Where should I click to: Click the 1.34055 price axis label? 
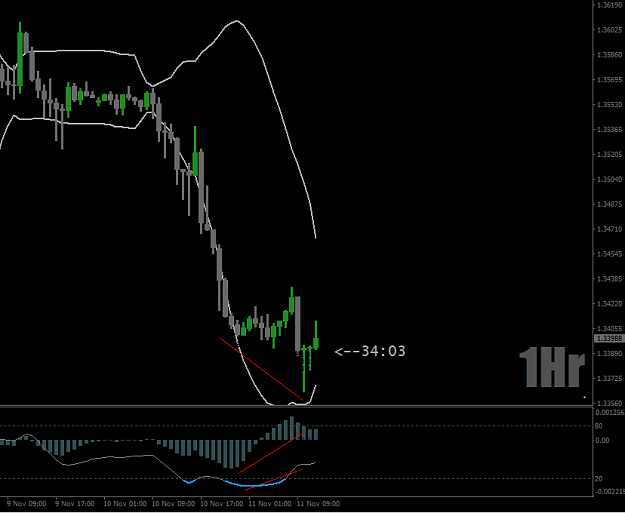(610, 328)
